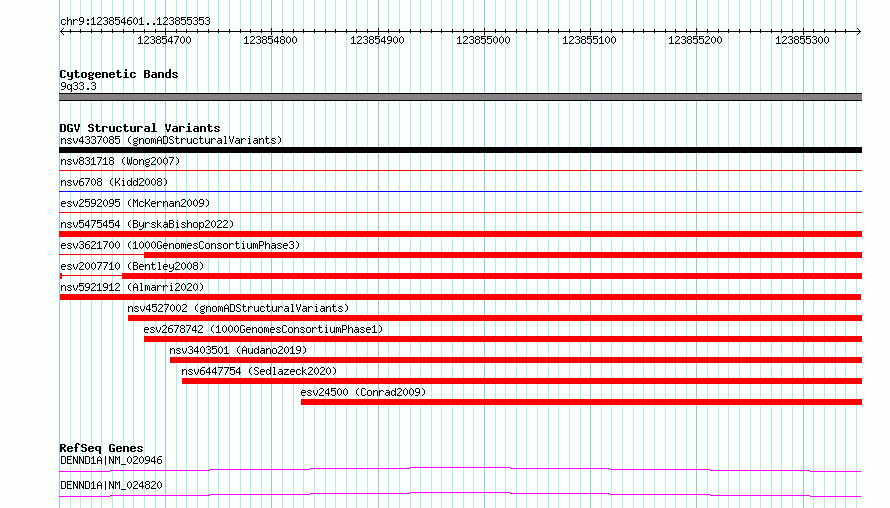Click the 123855300 ruler tick label
Image resolution: width=890 pixels, height=508 pixels.
(802, 40)
